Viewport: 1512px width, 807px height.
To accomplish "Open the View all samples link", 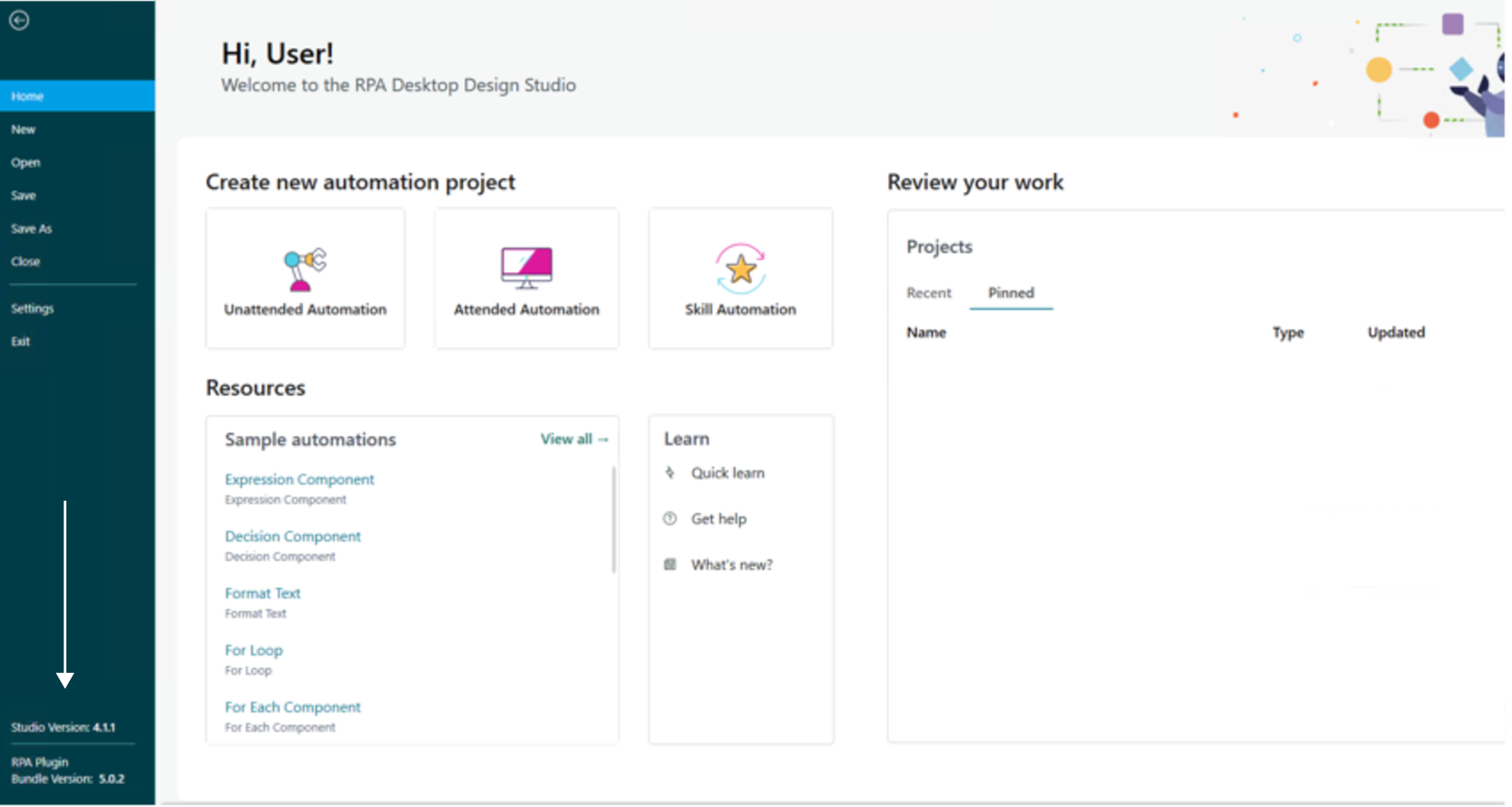I will click(574, 440).
